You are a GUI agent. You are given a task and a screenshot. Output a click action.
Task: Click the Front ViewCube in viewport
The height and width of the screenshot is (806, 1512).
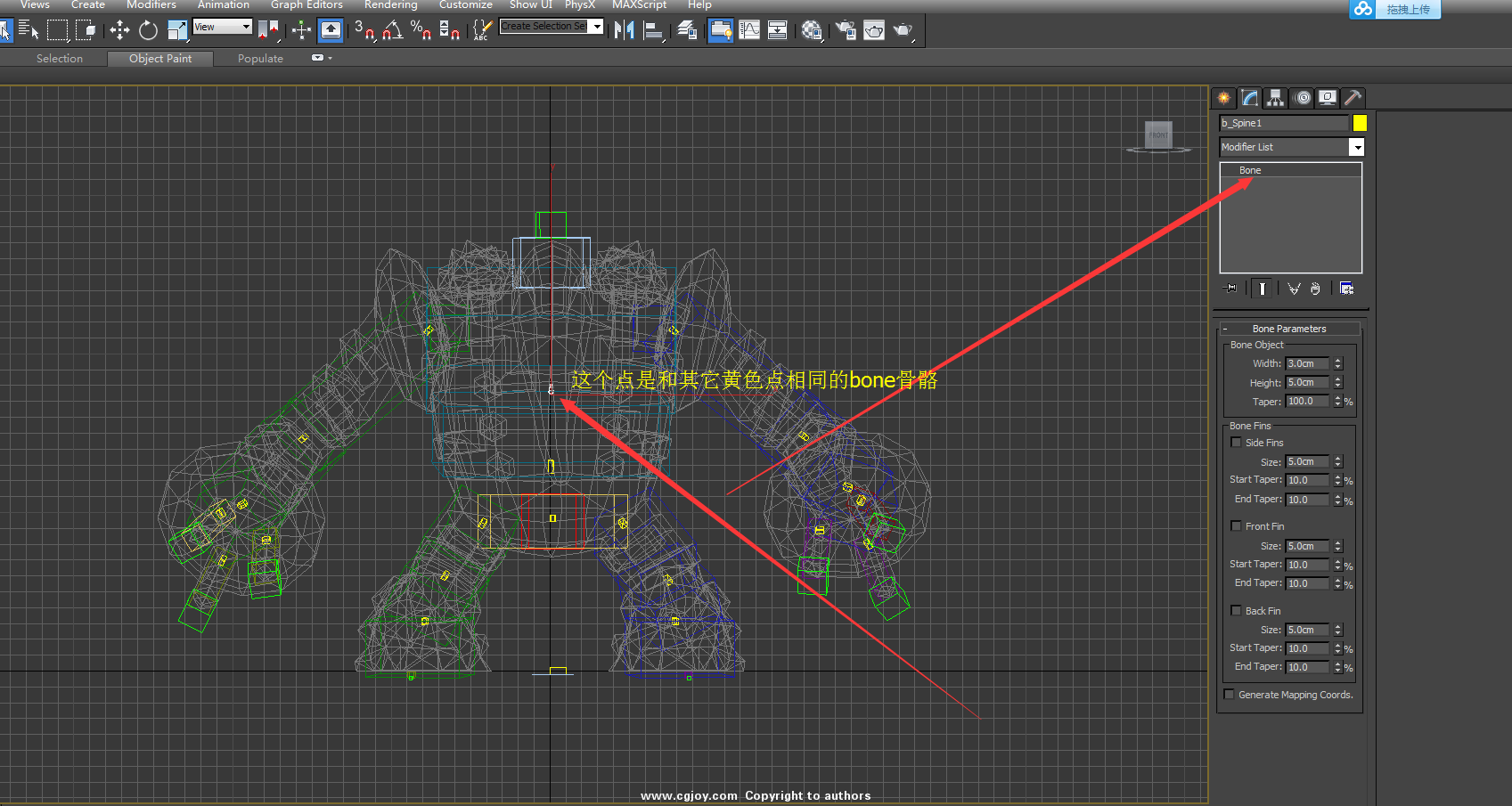point(1158,134)
